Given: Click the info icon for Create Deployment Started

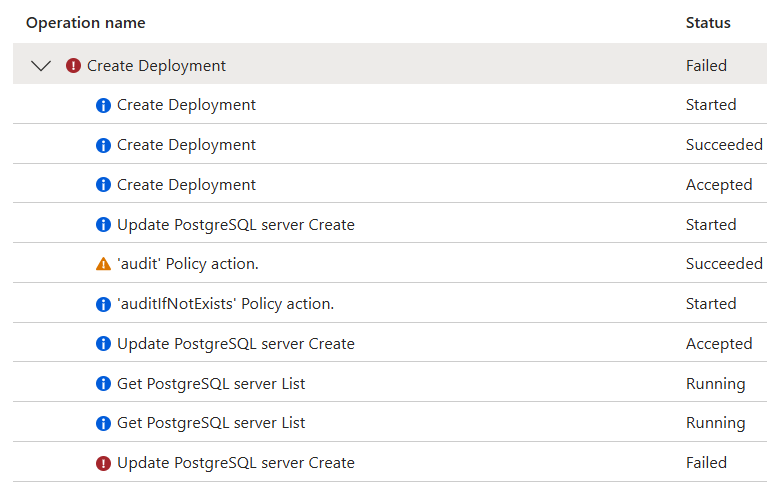Looking at the screenshot, I should coord(103,105).
